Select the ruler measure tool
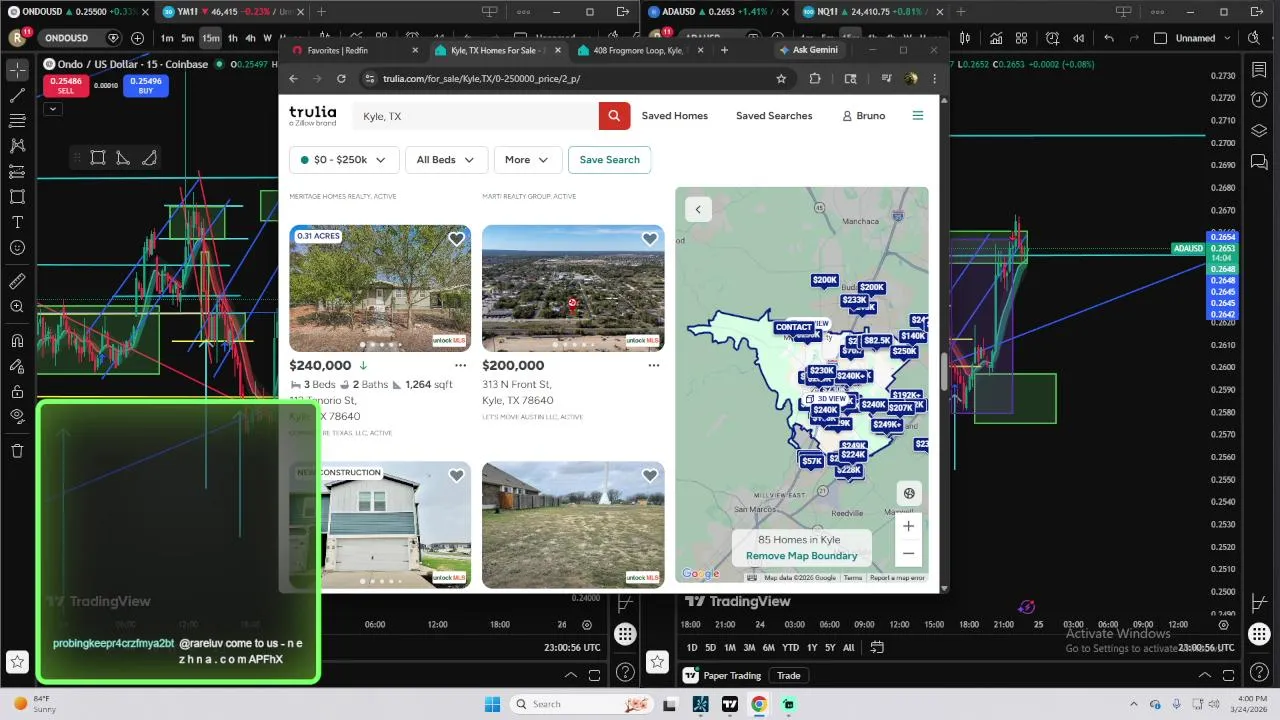The width and height of the screenshot is (1280, 720). pyautogui.click(x=17, y=281)
